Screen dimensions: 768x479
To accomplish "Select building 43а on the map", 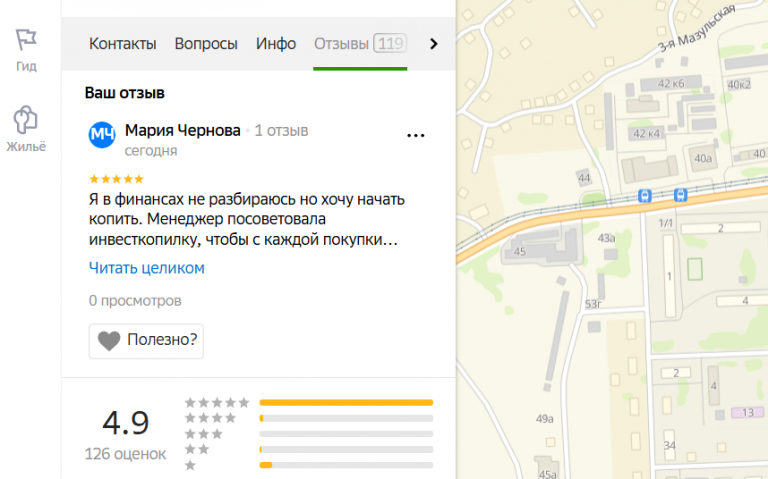I will [606, 239].
